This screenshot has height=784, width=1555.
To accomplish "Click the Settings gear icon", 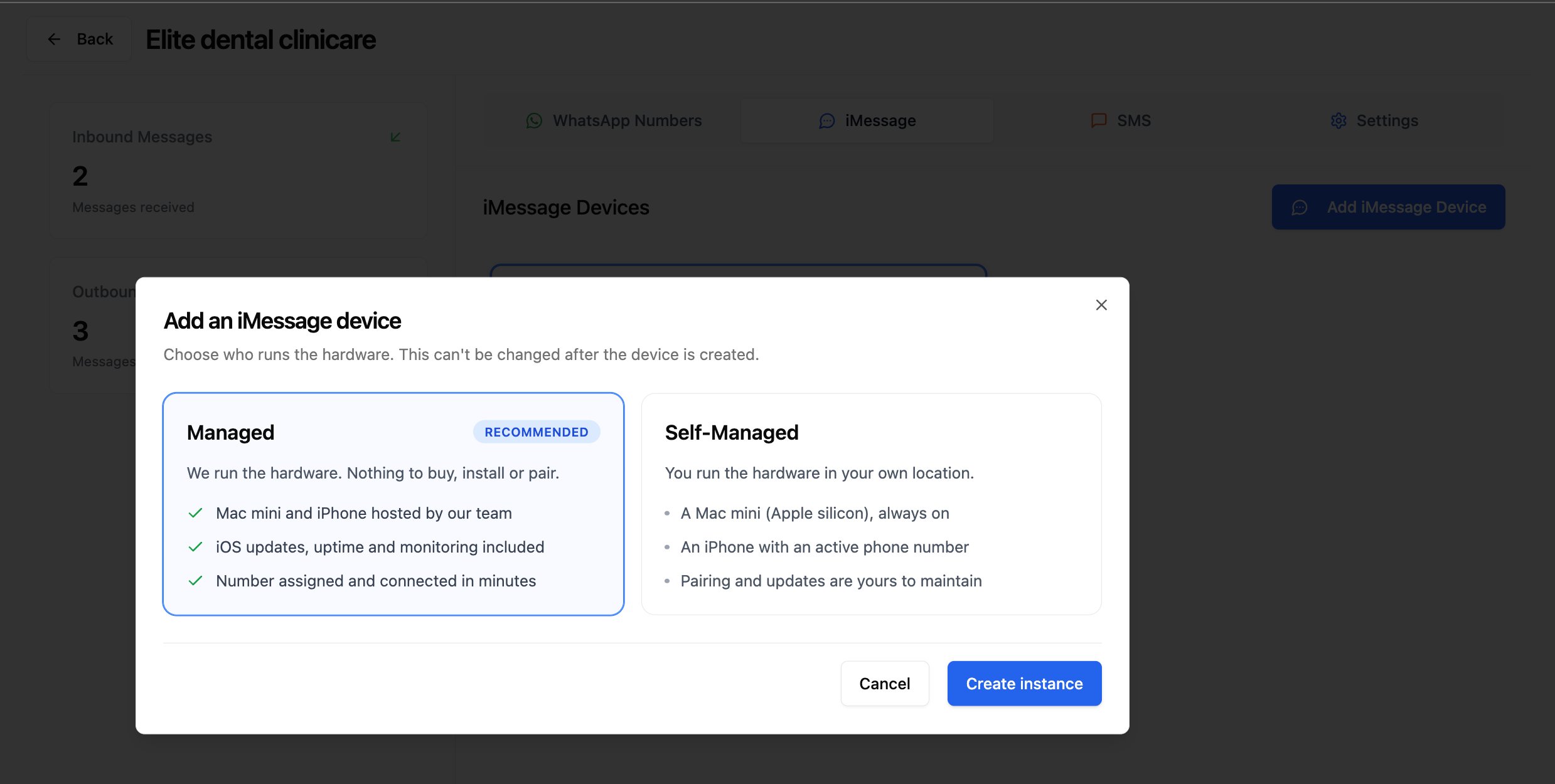I will [1339, 120].
